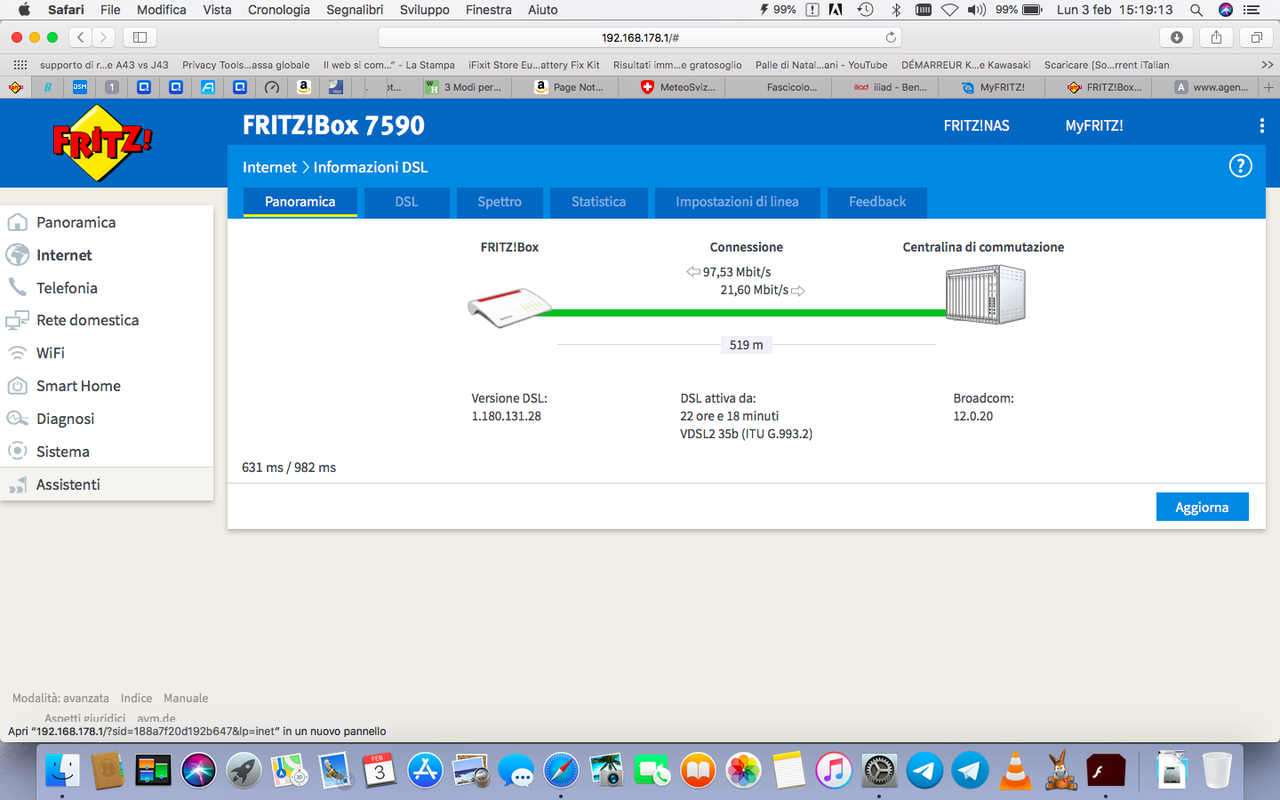Open the Segnalibri menu

(357, 10)
